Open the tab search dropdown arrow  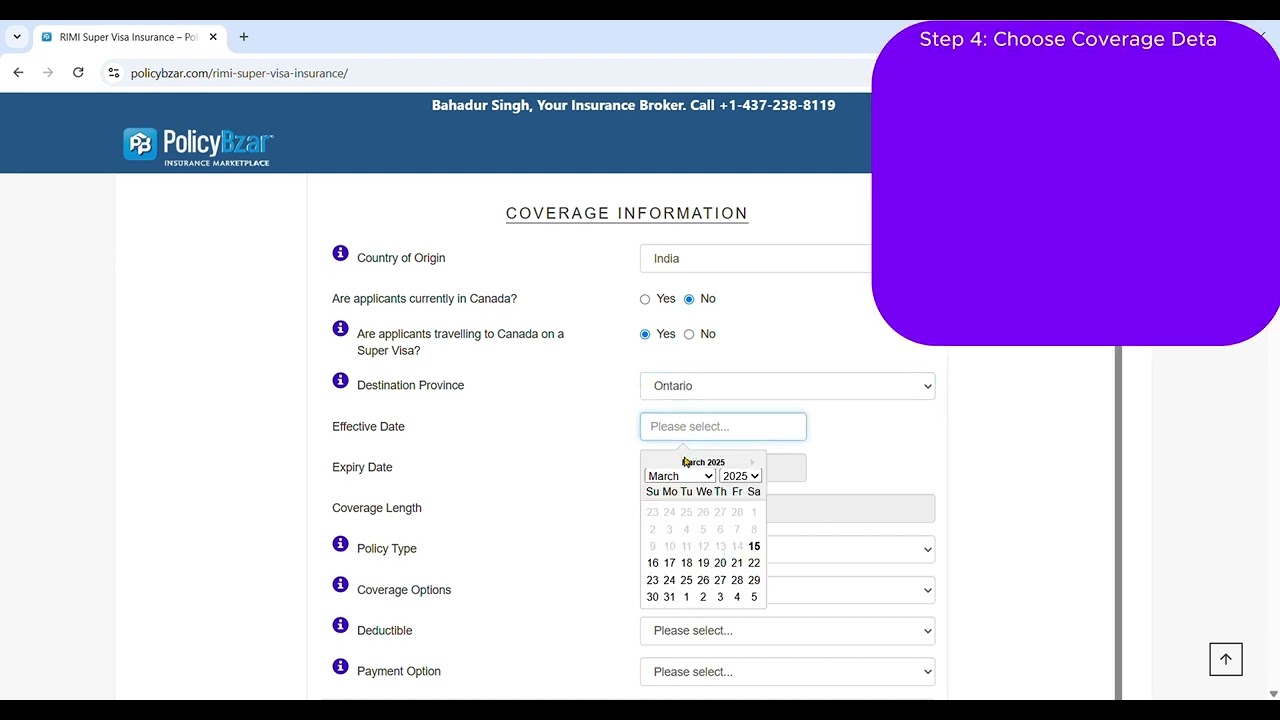tap(17, 37)
